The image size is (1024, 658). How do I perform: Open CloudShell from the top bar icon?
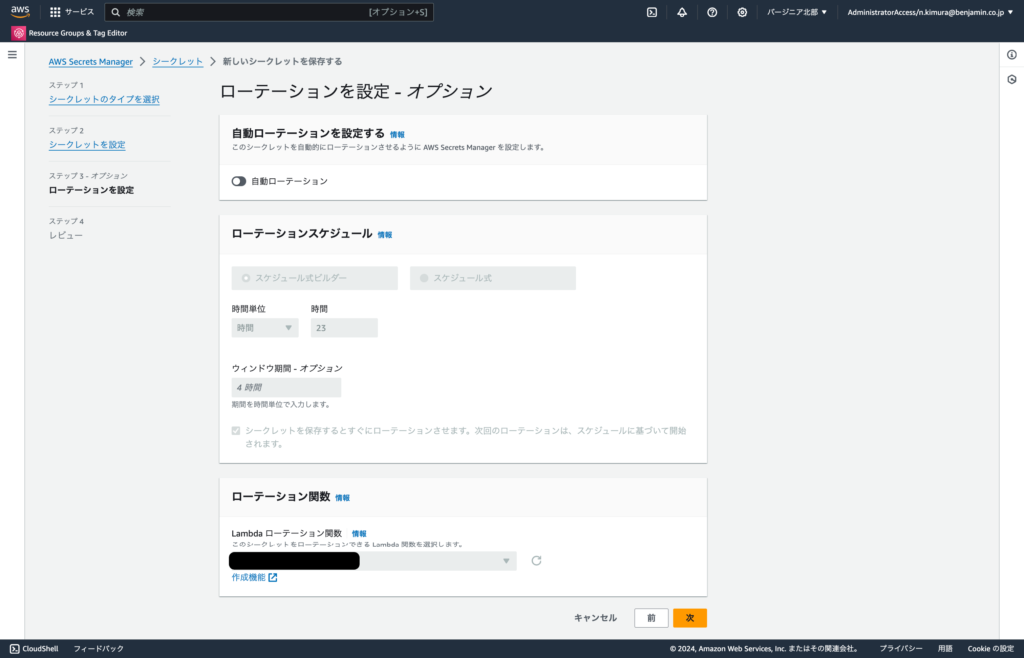click(651, 12)
